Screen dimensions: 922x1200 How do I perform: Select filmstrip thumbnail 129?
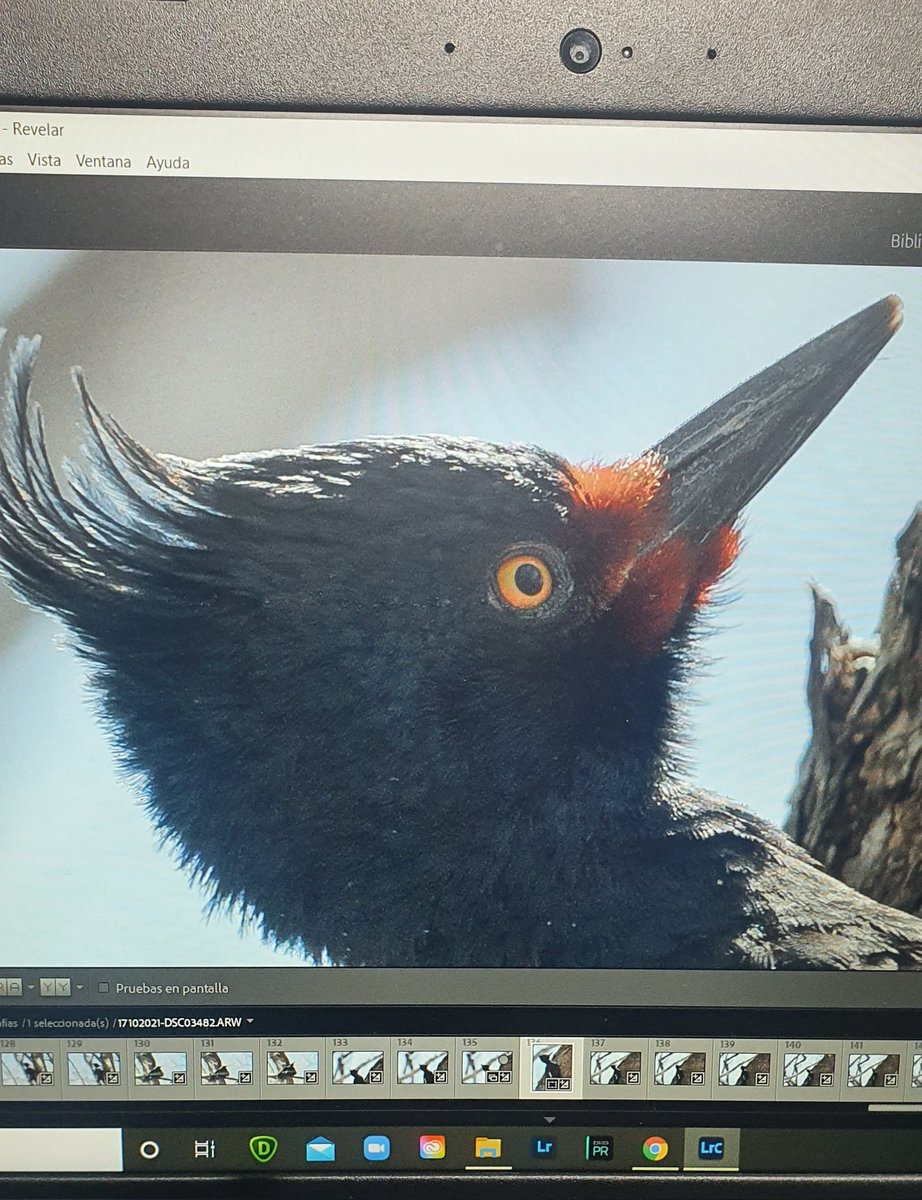tap(94, 1067)
